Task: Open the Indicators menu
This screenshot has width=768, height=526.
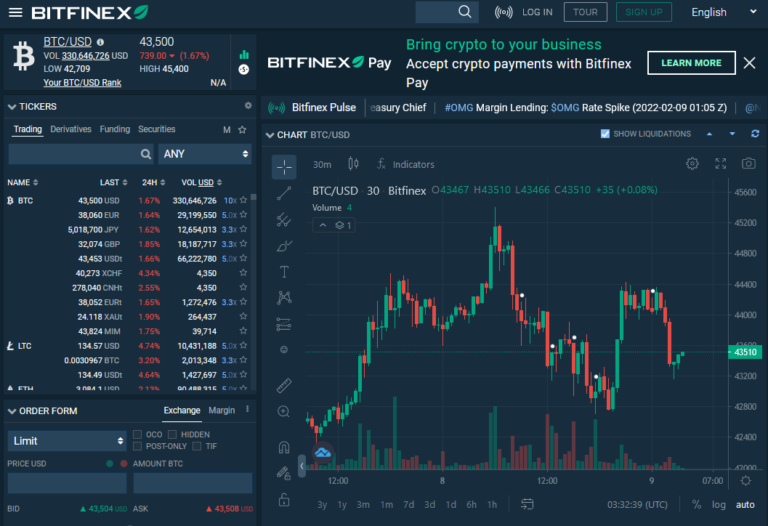Action: pos(406,165)
